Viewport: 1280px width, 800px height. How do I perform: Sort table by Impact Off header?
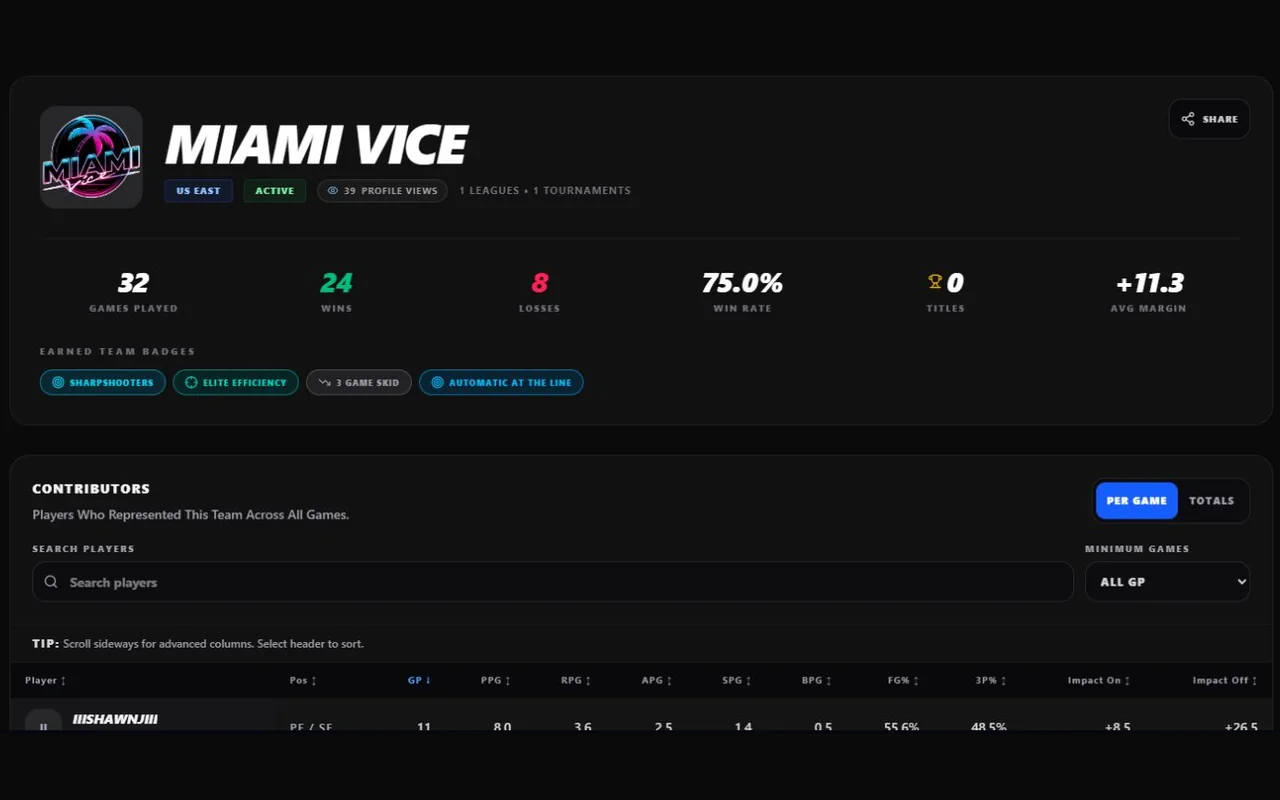click(x=1225, y=680)
